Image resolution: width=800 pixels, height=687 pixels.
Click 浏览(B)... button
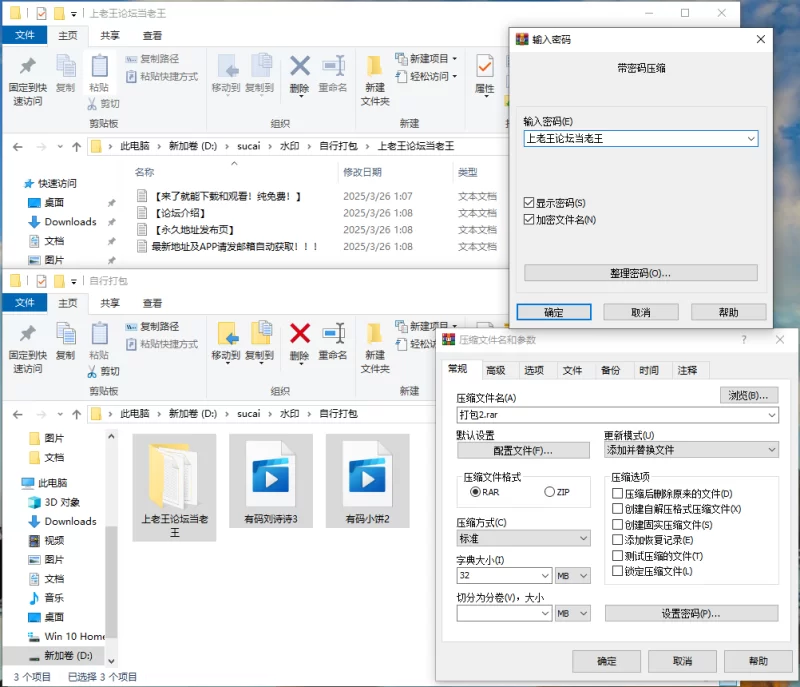coord(748,395)
